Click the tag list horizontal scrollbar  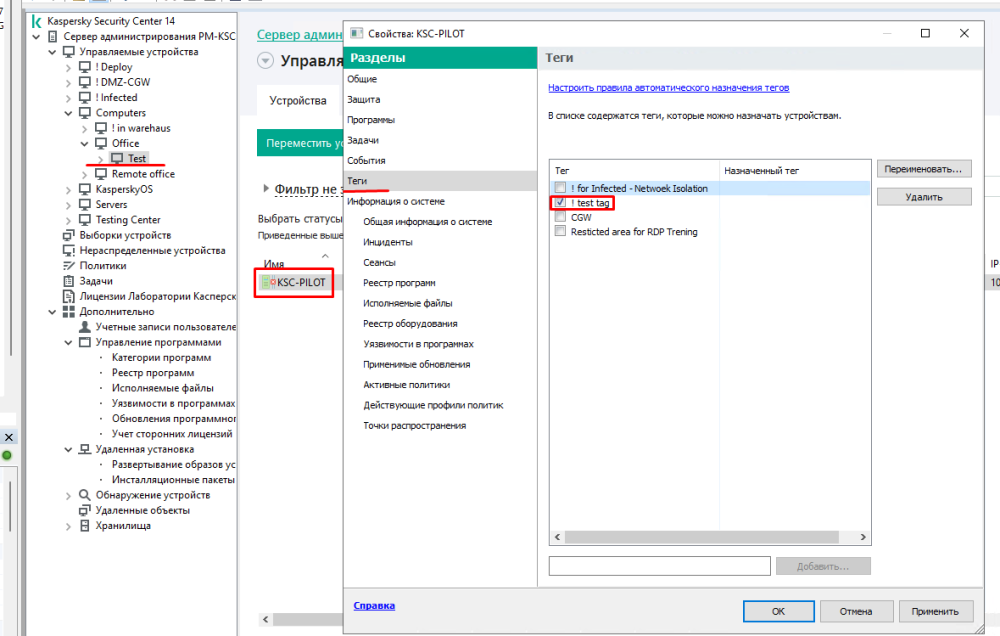pyautogui.click(x=702, y=537)
